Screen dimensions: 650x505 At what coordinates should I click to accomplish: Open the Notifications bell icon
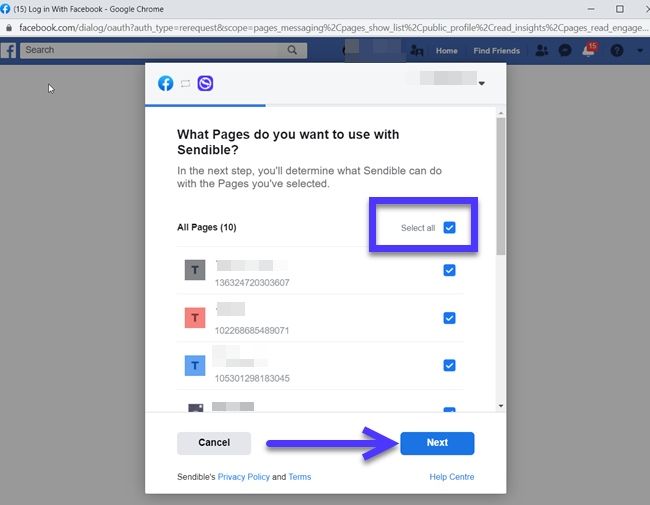tap(589, 50)
